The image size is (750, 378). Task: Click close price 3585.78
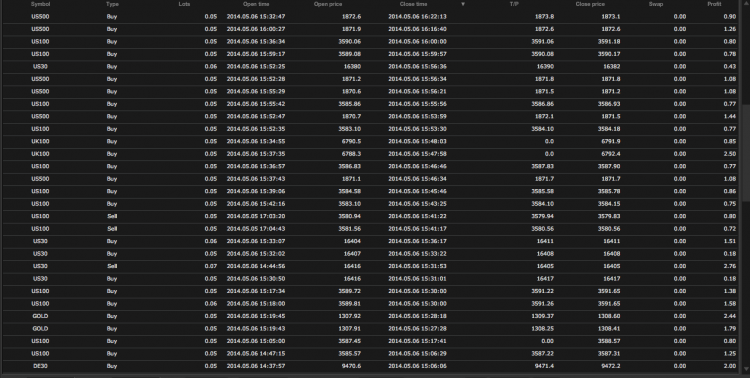[x=608, y=191]
